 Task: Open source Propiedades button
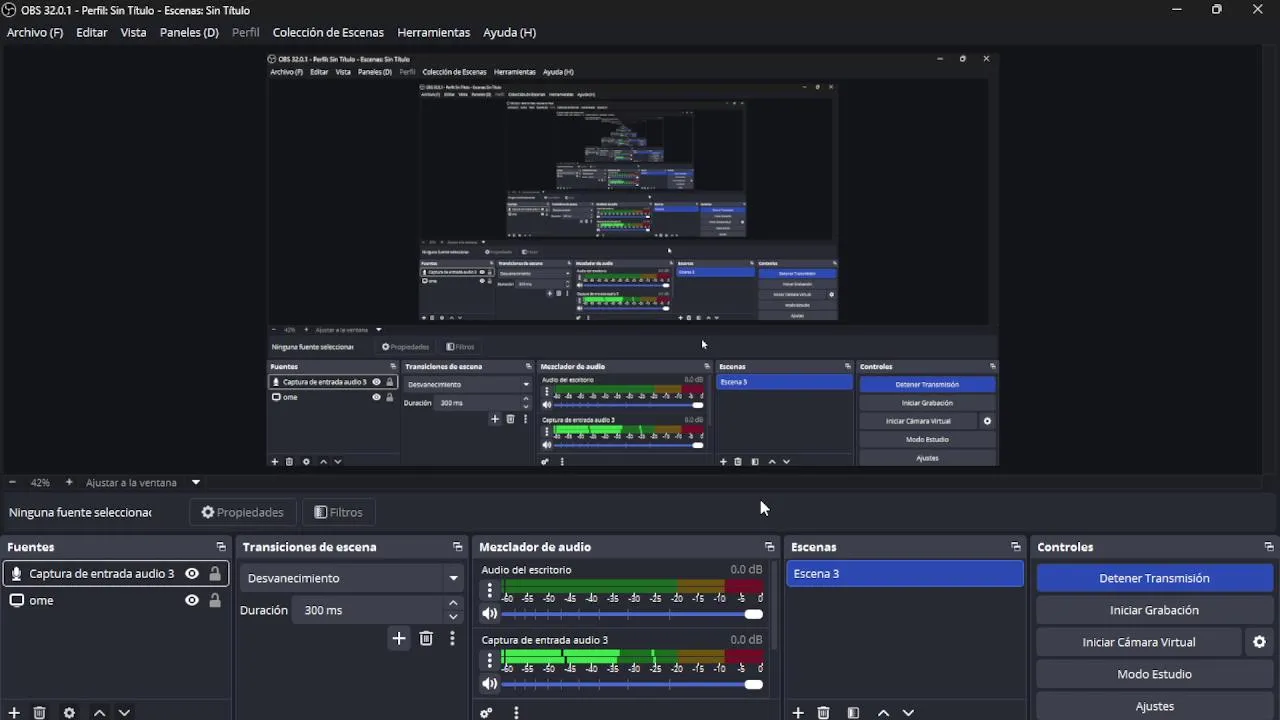point(243,512)
